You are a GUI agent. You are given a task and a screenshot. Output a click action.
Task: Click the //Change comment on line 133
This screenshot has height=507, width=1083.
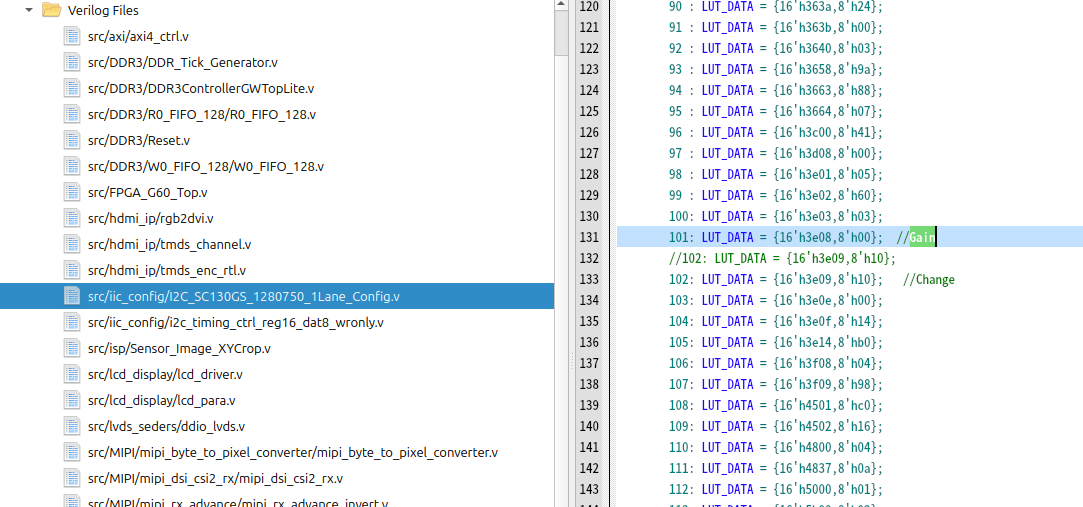point(929,279)
